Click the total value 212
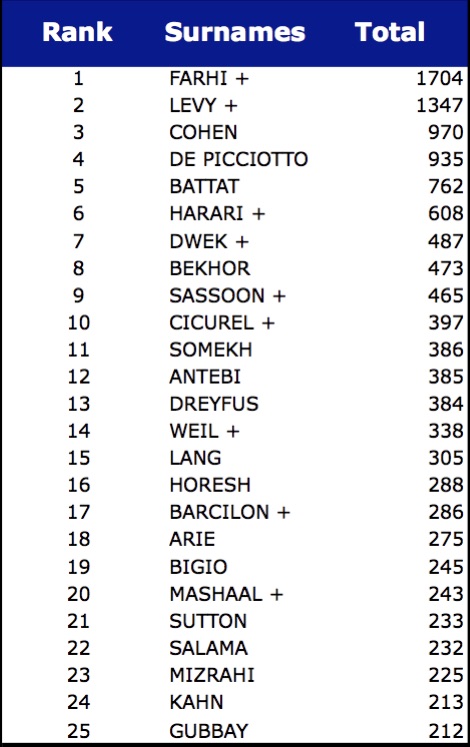Viewport: 470px width, 747px height. tap(446, 731)
